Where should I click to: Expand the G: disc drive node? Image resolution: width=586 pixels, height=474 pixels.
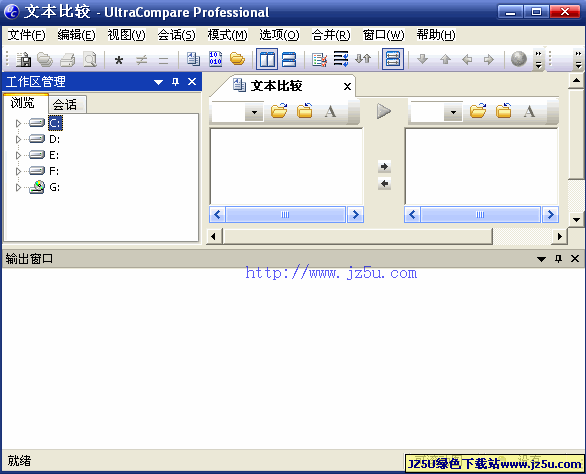(x=18, y=187)
